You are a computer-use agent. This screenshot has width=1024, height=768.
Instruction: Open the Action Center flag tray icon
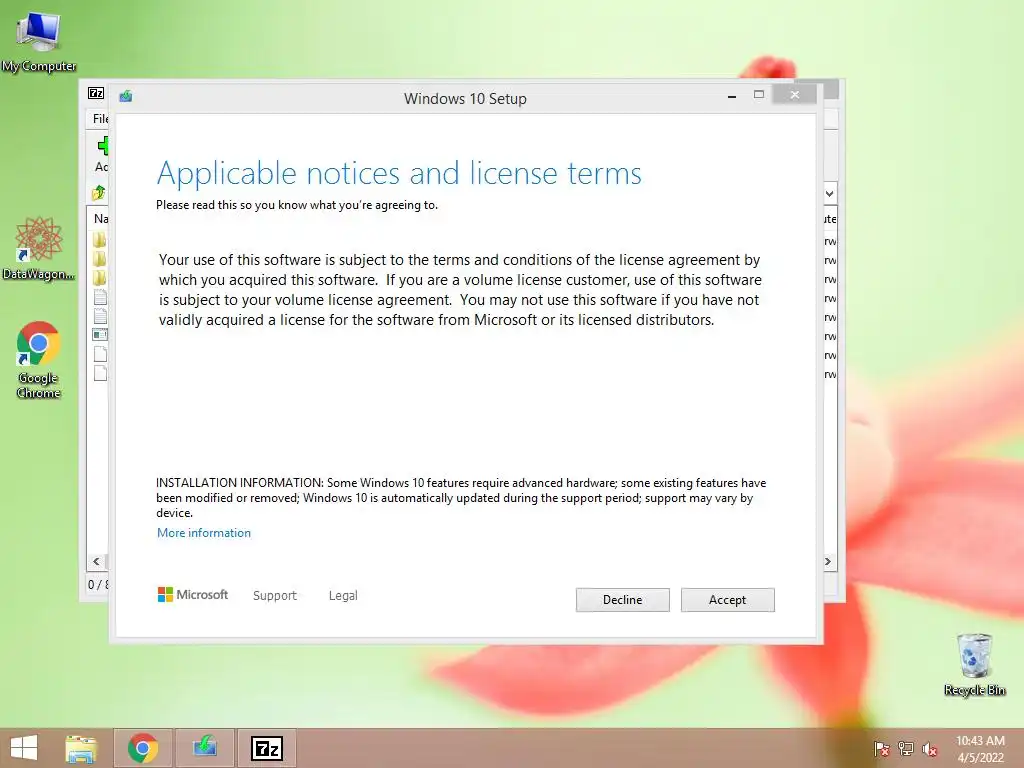[882, 749]
